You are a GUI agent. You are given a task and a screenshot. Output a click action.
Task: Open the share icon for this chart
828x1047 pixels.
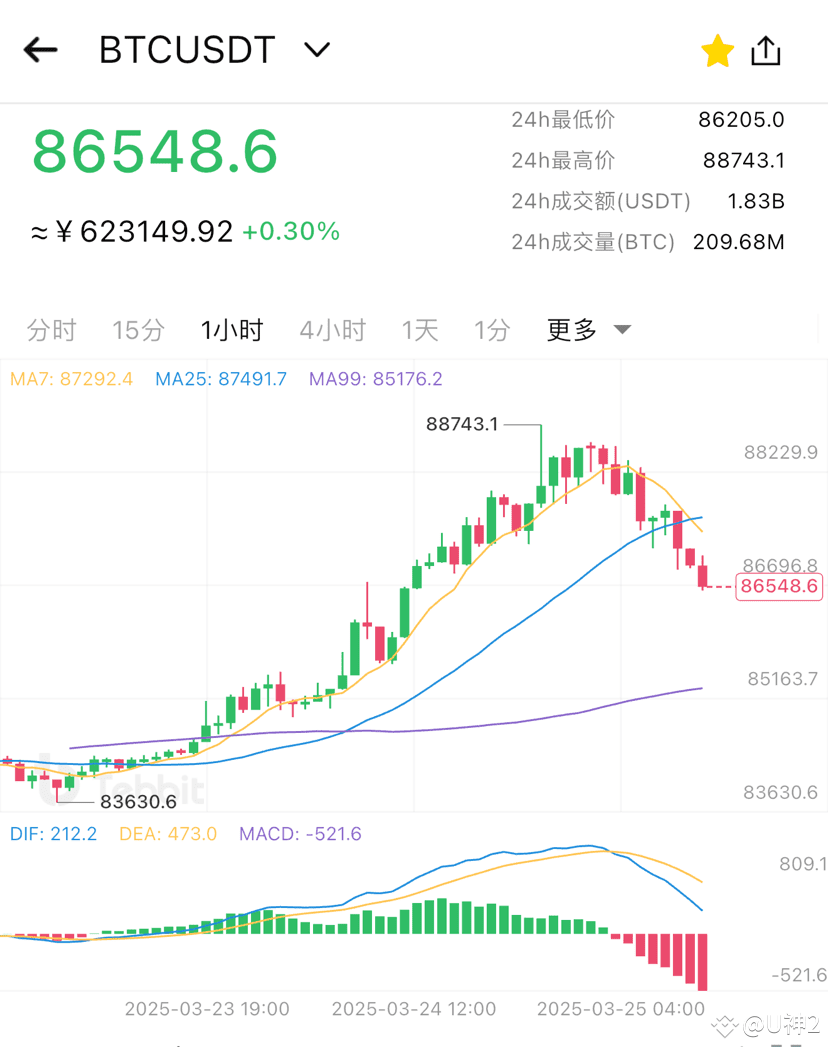(x=766, y=49)
